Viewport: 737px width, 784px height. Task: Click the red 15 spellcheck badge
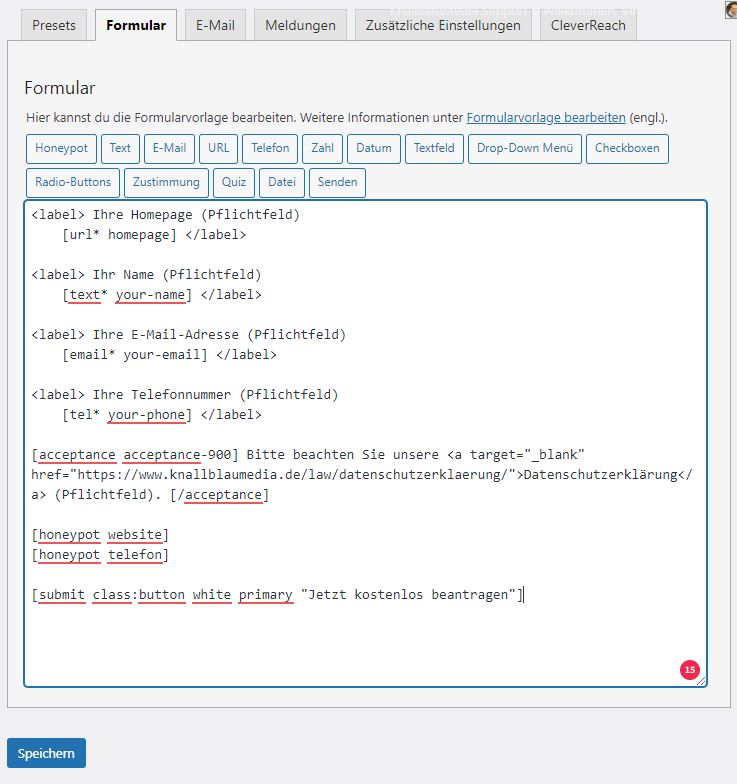(690, 670)
